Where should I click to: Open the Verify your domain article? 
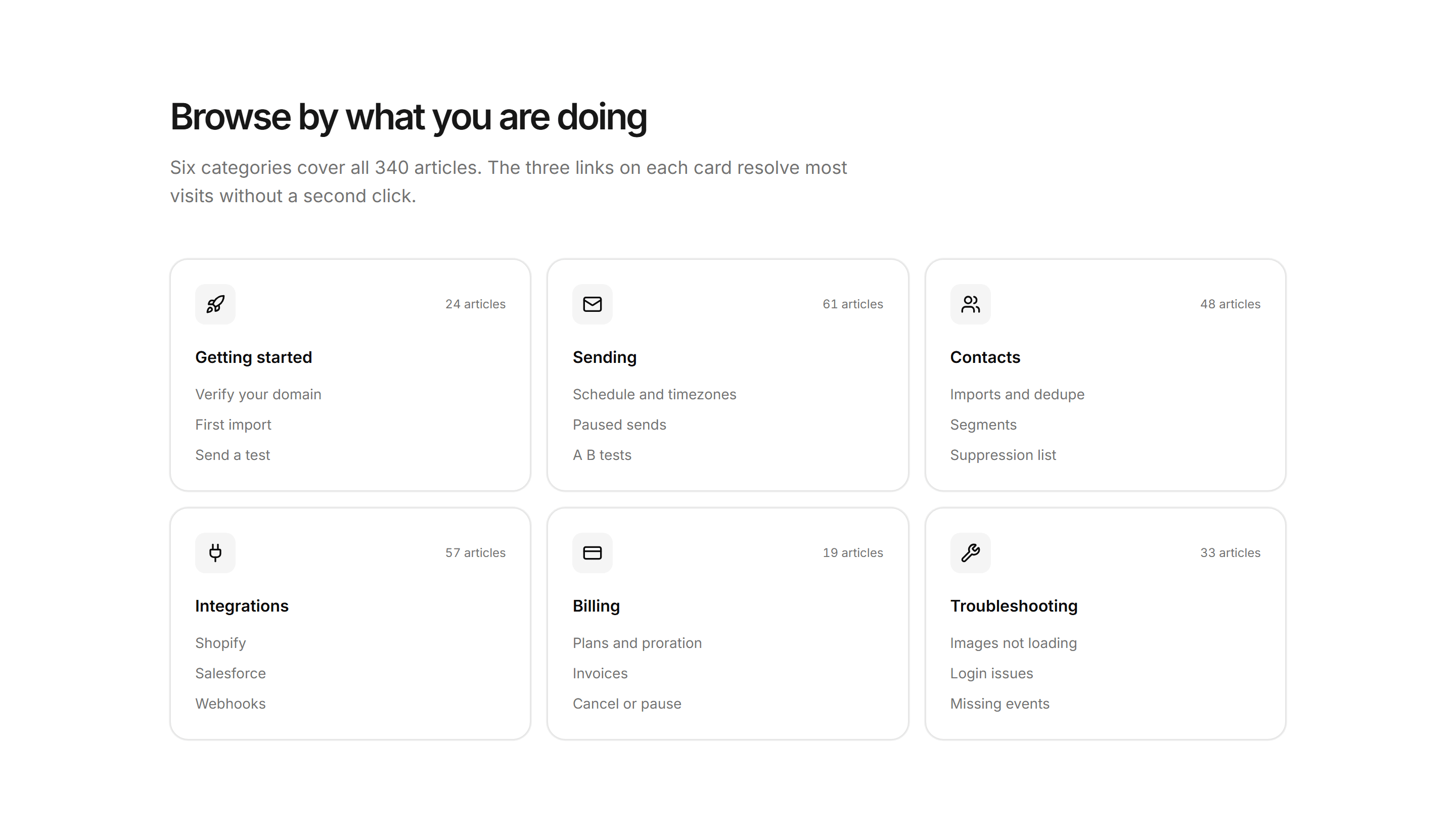[258, 394]
